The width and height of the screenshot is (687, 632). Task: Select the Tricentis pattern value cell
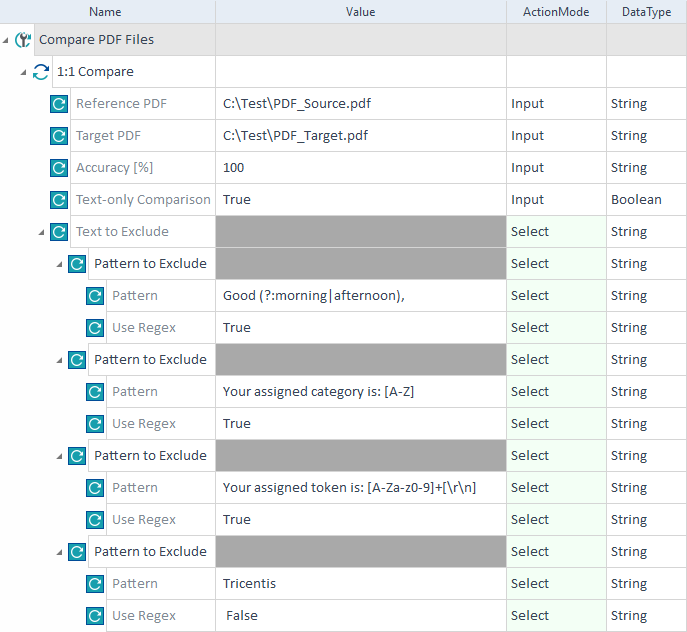click(x=360, y=584)
